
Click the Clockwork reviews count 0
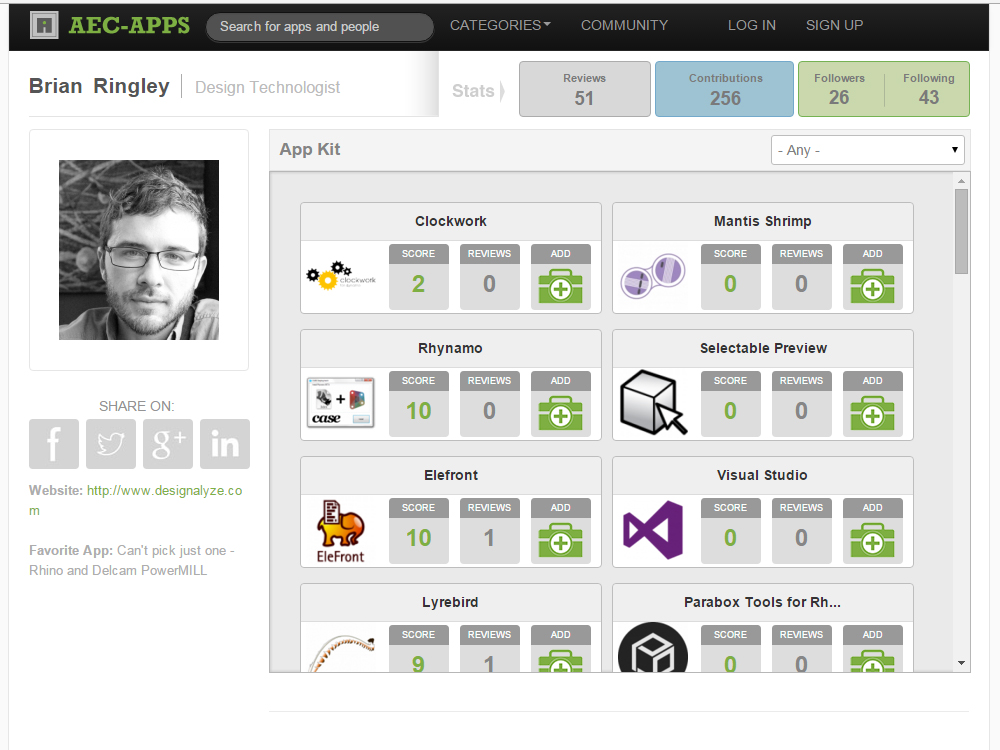coord(489,284)
